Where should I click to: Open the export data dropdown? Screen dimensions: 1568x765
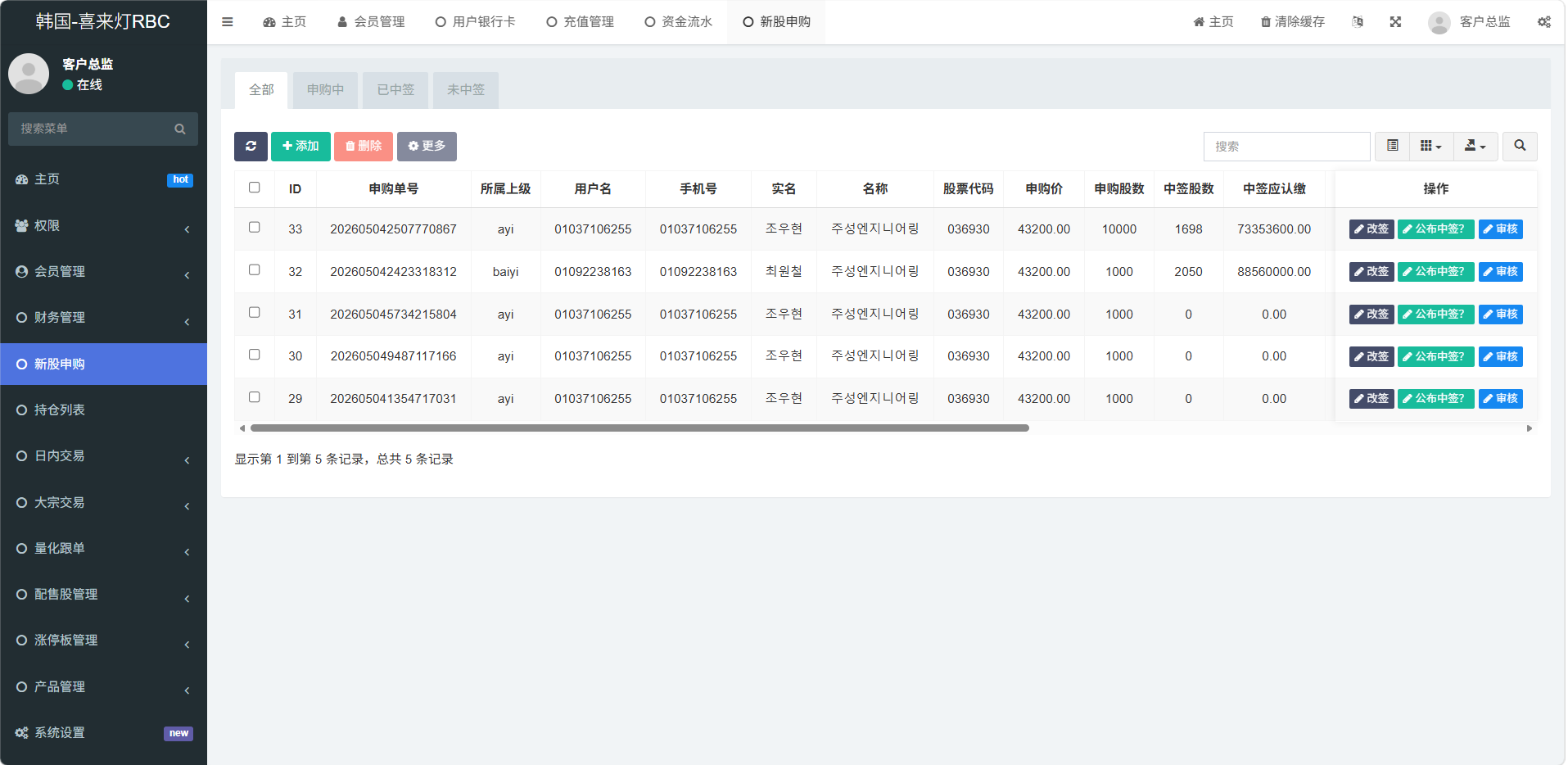(1475, 146)
